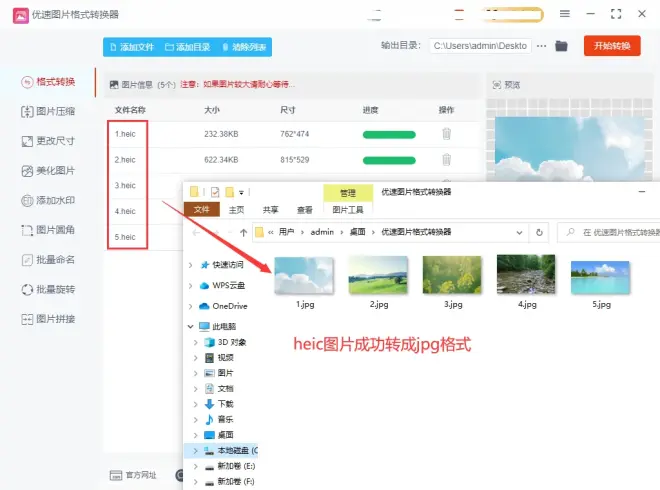Open 批量命名 from the left sidebar
The height and width of the screenshot is (490, 660).
[x=48, y=260]
